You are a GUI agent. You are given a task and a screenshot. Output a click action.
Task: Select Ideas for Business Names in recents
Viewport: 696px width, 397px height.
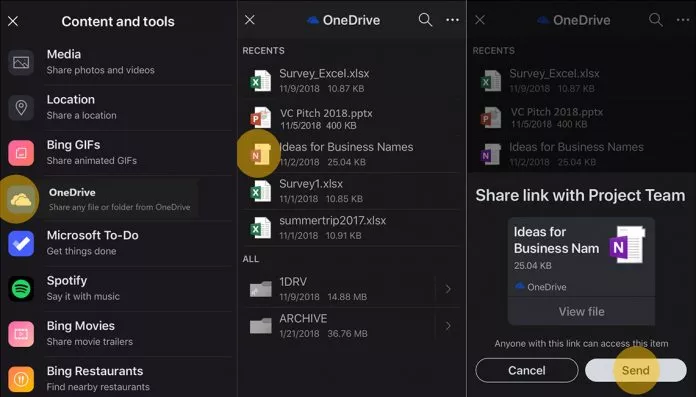click(x=346, y=147)
